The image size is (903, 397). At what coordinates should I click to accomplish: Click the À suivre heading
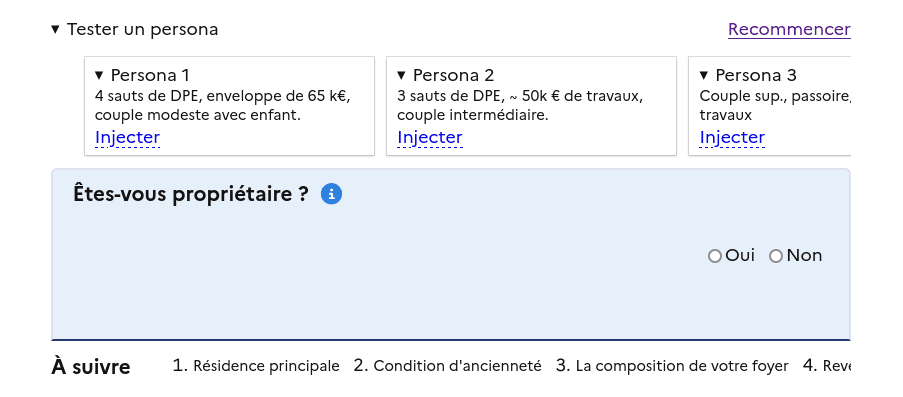90,366
